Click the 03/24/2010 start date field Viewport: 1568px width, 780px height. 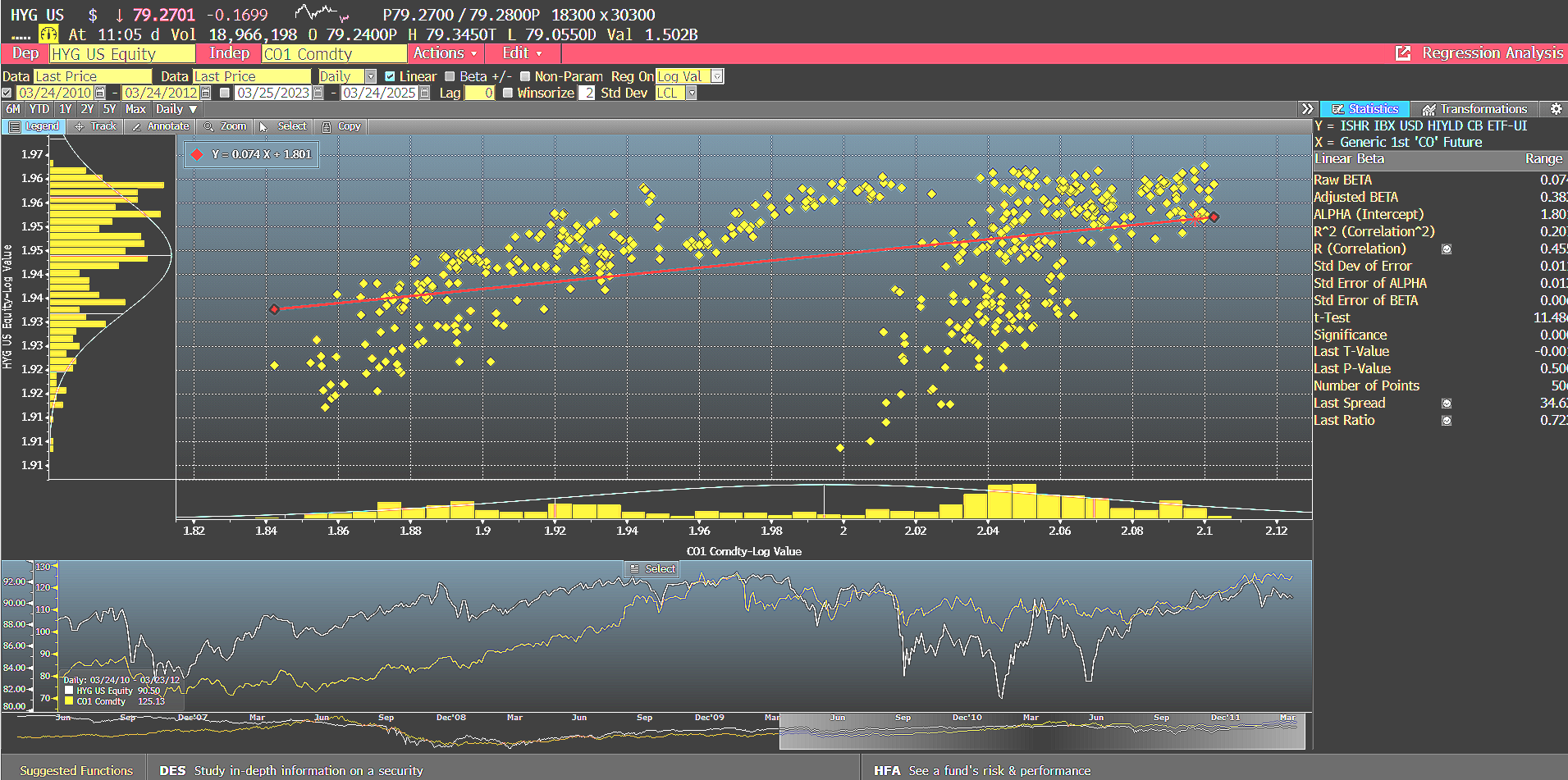(54, 93)
